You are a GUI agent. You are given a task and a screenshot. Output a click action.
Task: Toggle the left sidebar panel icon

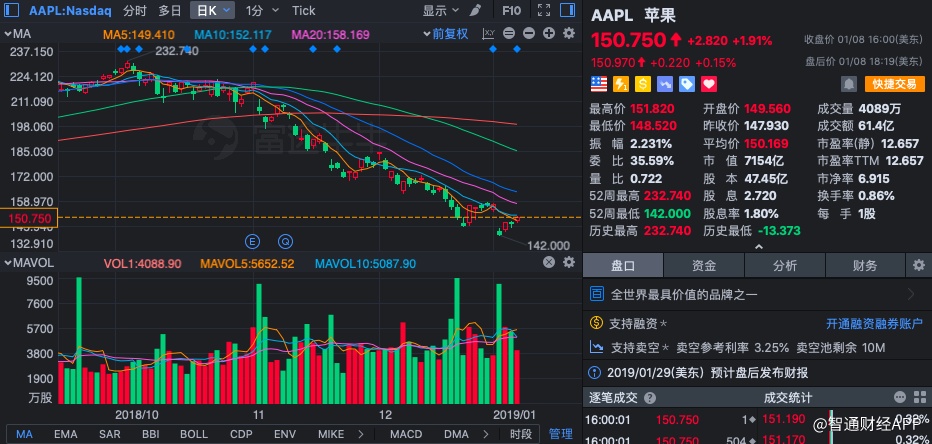[x=12, y=10]
